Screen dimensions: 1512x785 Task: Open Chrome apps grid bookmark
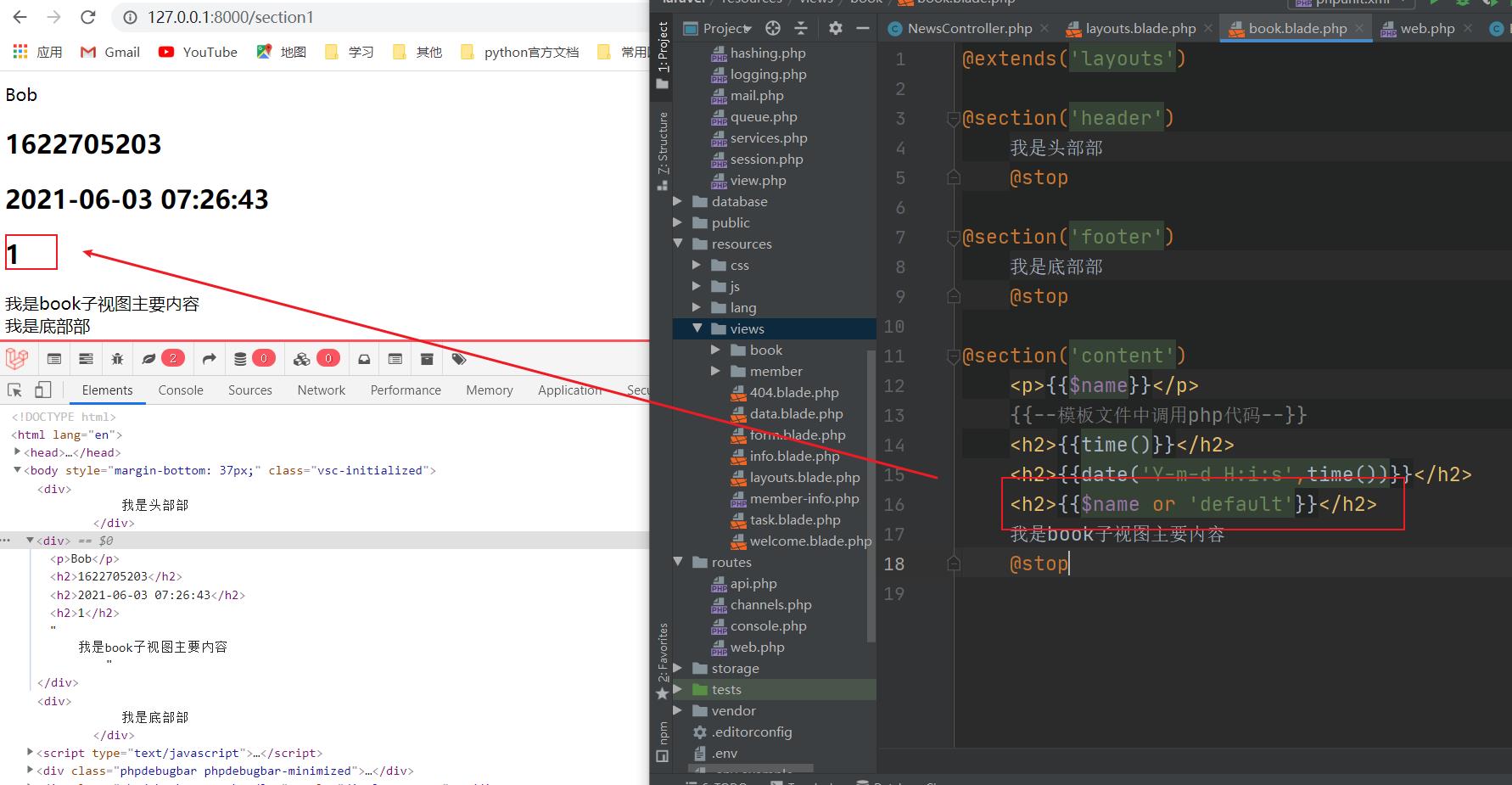[20, 52]
